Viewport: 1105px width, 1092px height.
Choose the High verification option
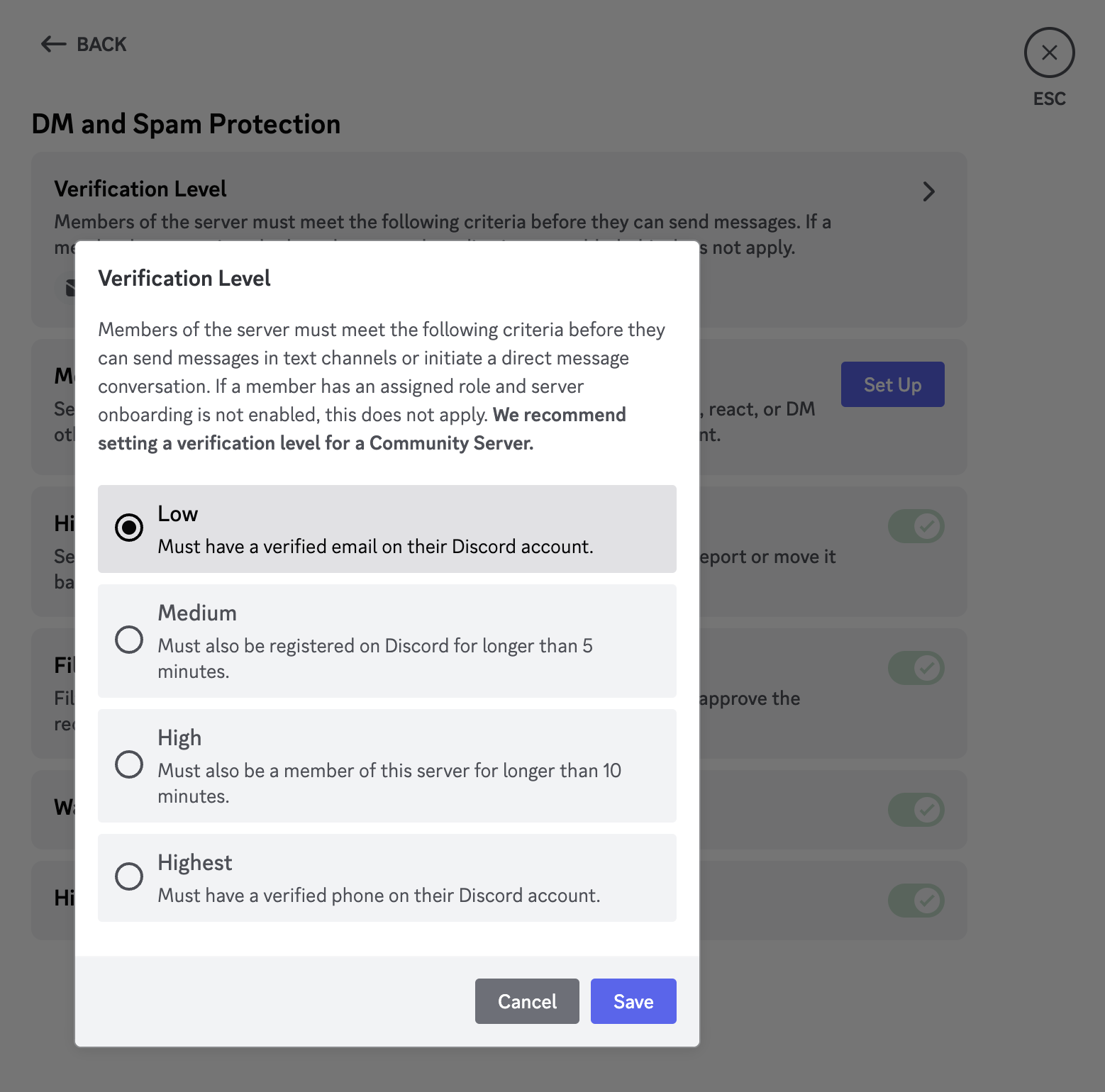click(387, 766)
